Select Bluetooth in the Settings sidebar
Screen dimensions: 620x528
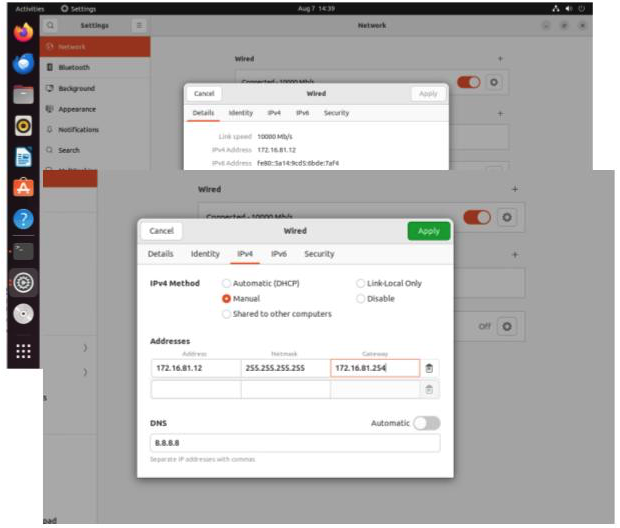pos(73,68)
